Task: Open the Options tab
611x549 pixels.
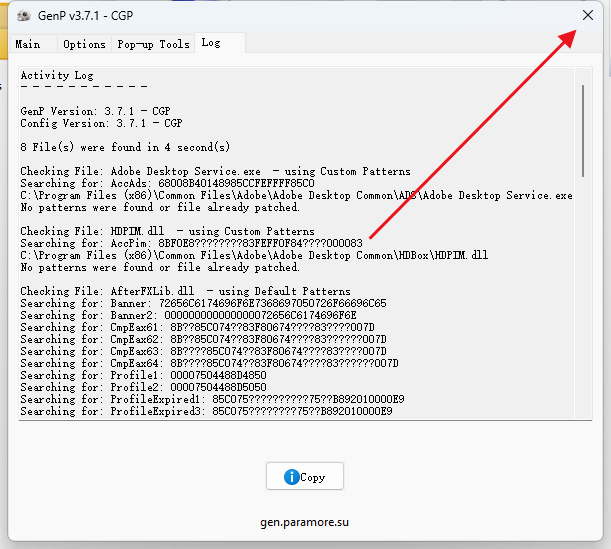Action: point(84,44)
